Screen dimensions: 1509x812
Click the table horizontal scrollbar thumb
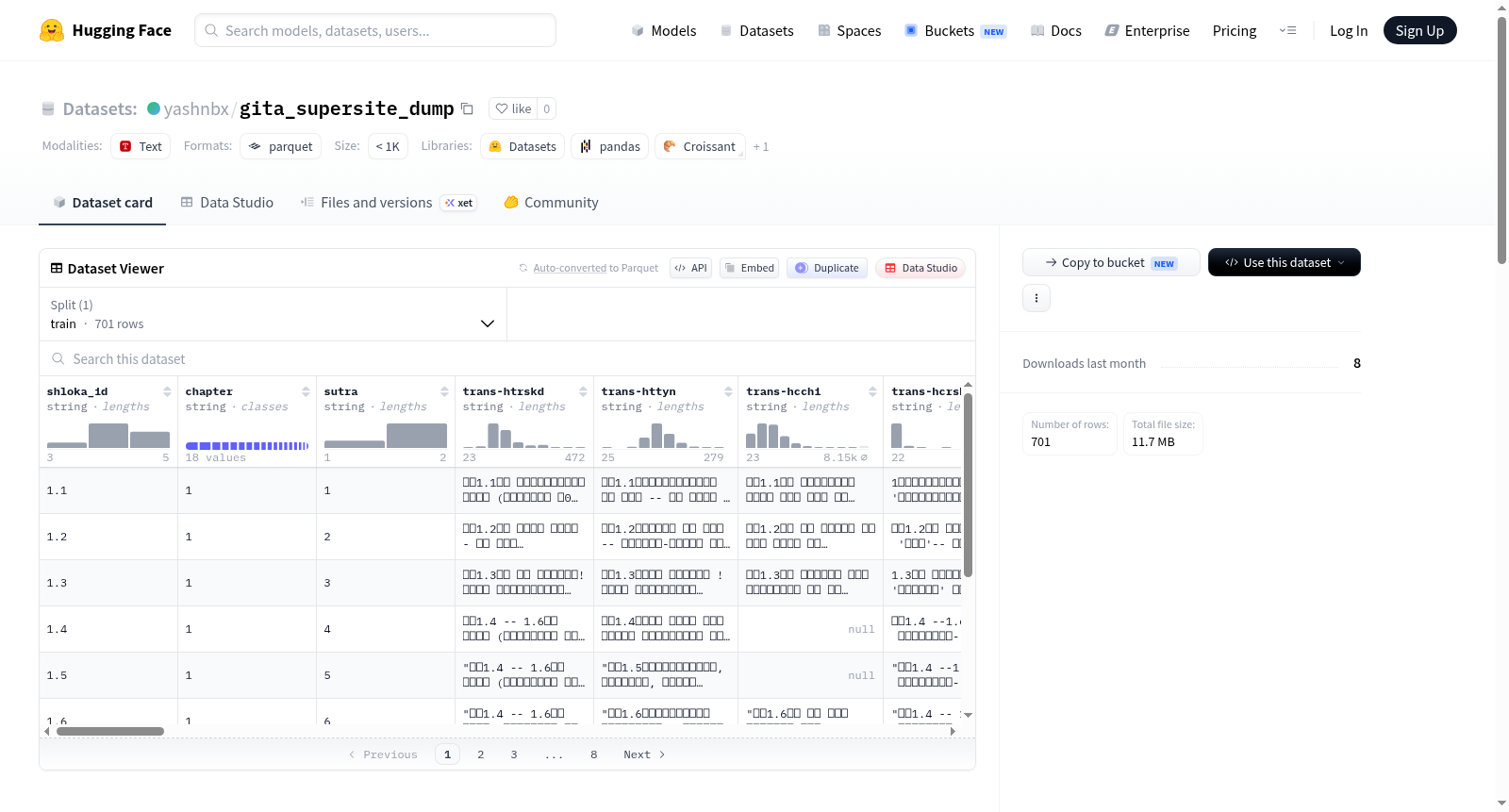coord(110,731)
